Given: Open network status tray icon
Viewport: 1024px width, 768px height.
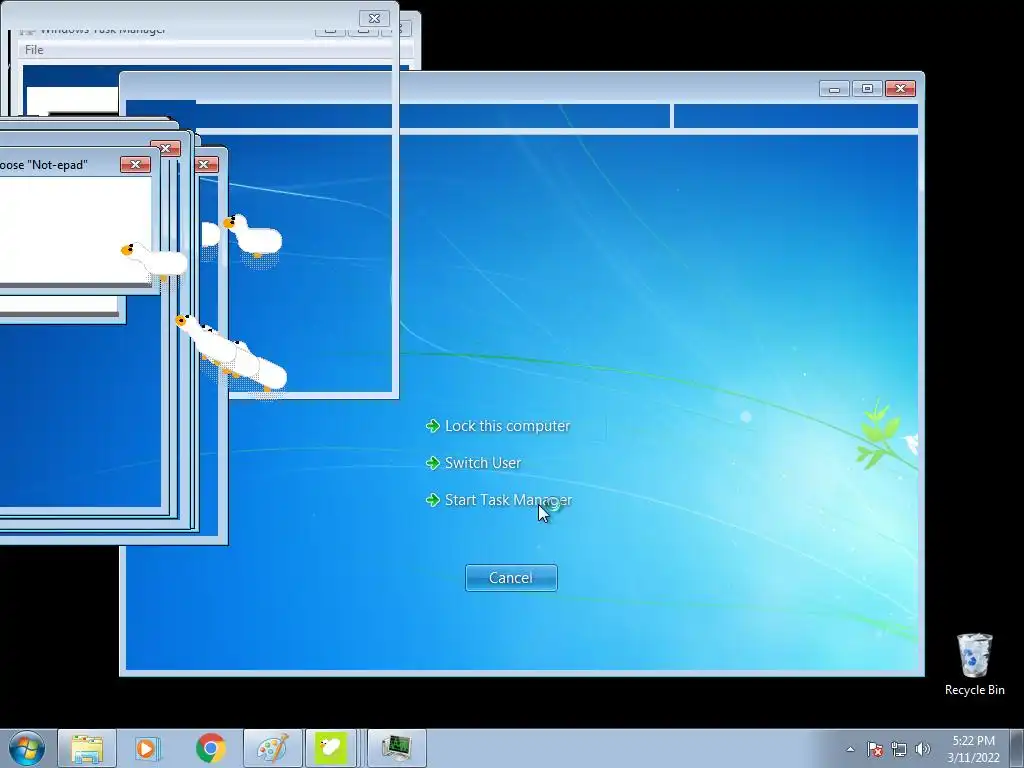Looking at the screenshot, I should (899, 749).
